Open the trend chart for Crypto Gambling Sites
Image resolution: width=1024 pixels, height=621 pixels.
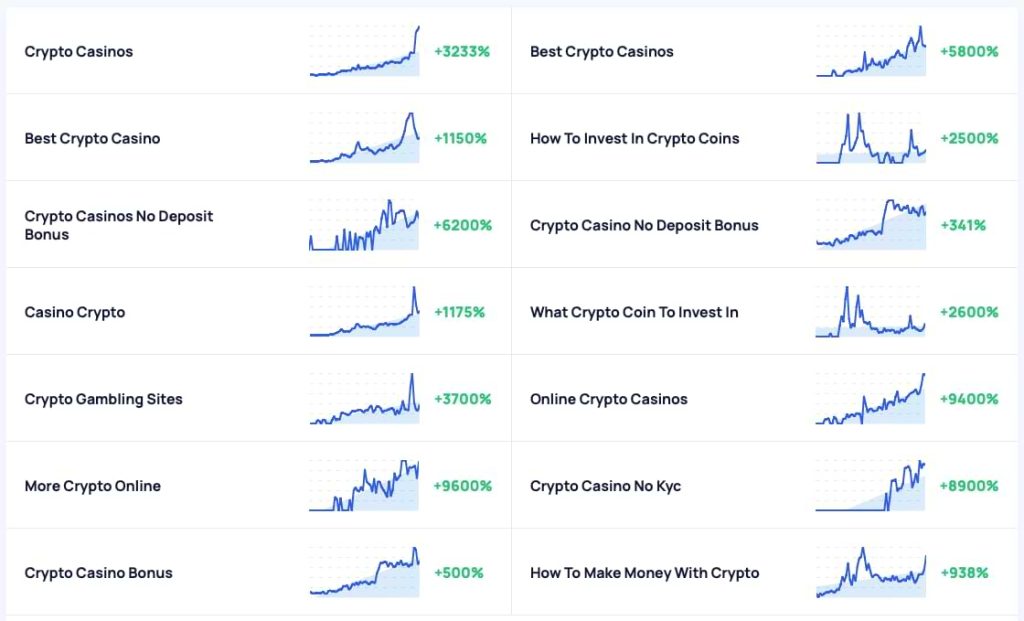(x=365, y=399)
